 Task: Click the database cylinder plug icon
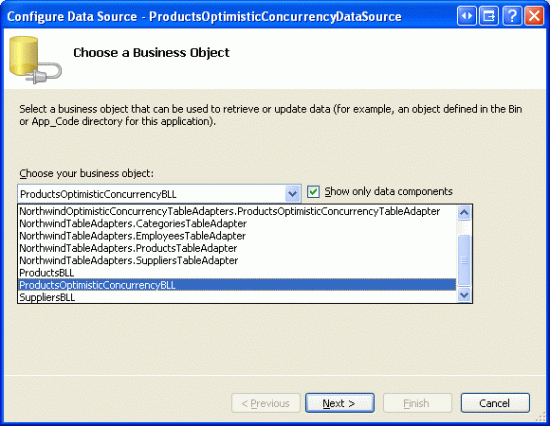(35, 60)
